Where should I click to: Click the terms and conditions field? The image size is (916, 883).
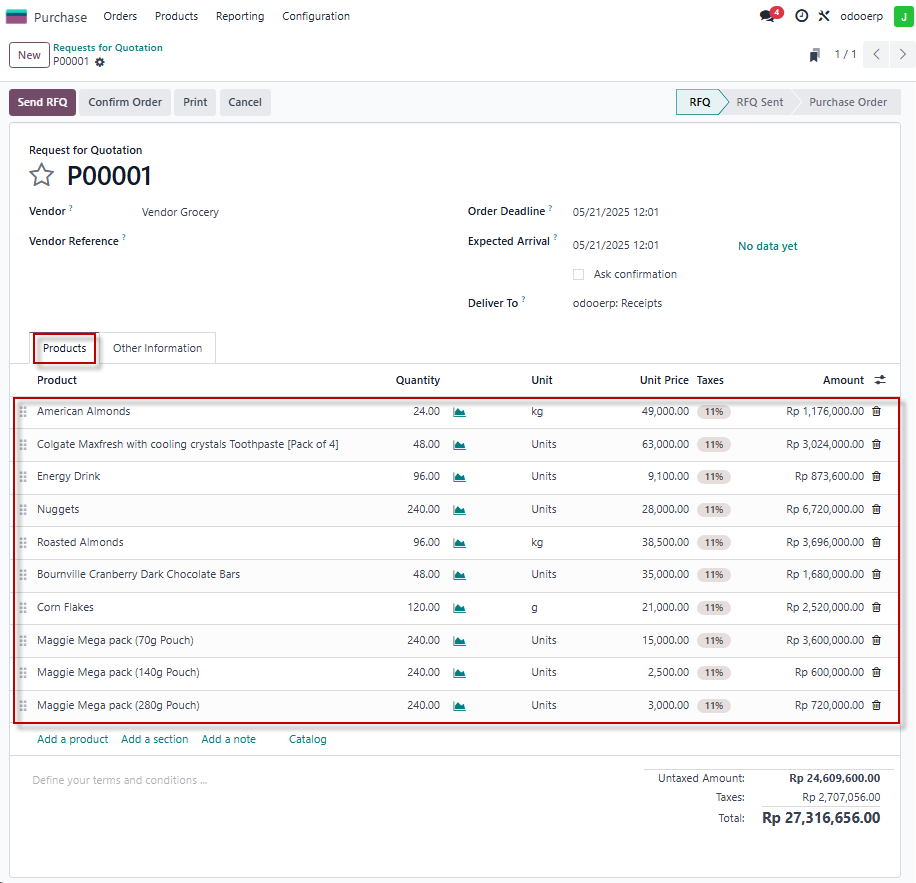pyautogui.click(x=120, y=780)
